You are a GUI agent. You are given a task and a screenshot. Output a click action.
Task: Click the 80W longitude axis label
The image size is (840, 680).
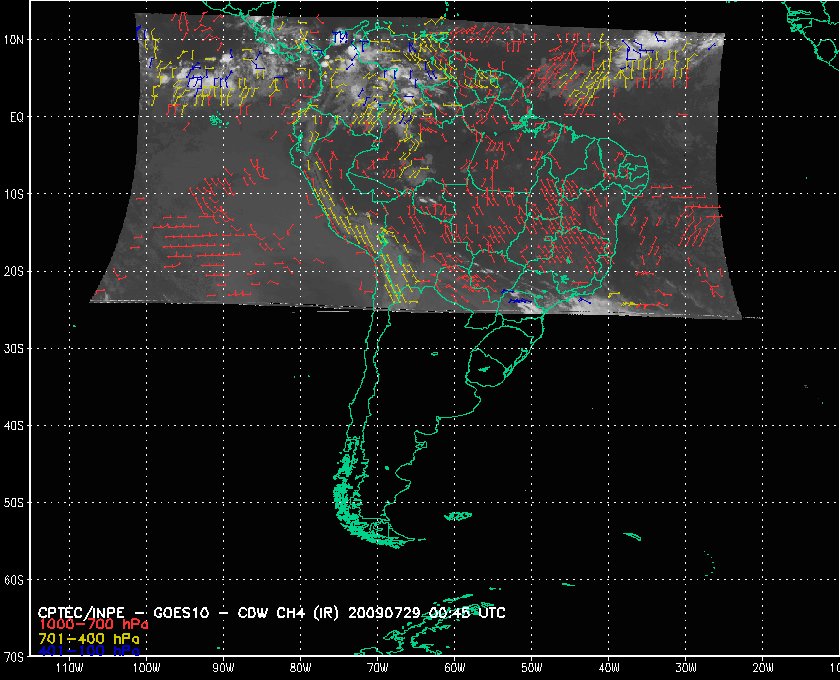299,668
